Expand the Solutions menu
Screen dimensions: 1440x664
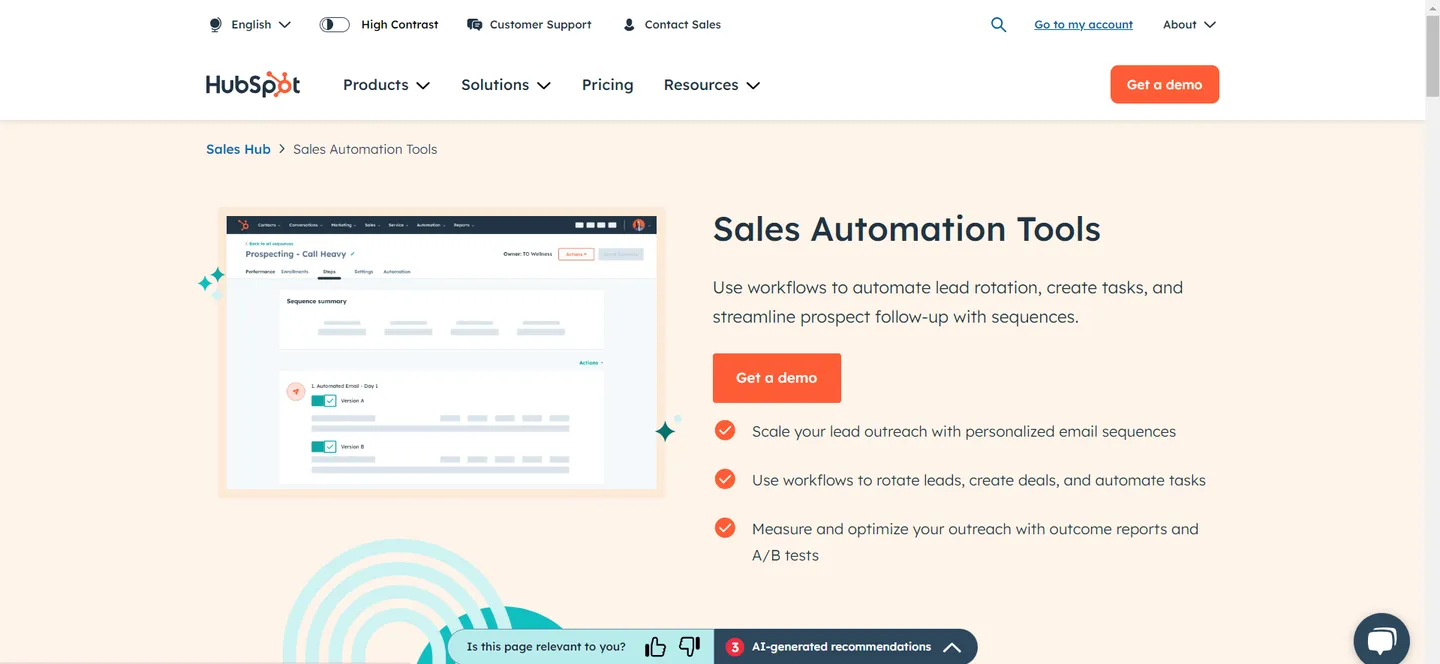point(506,85)
